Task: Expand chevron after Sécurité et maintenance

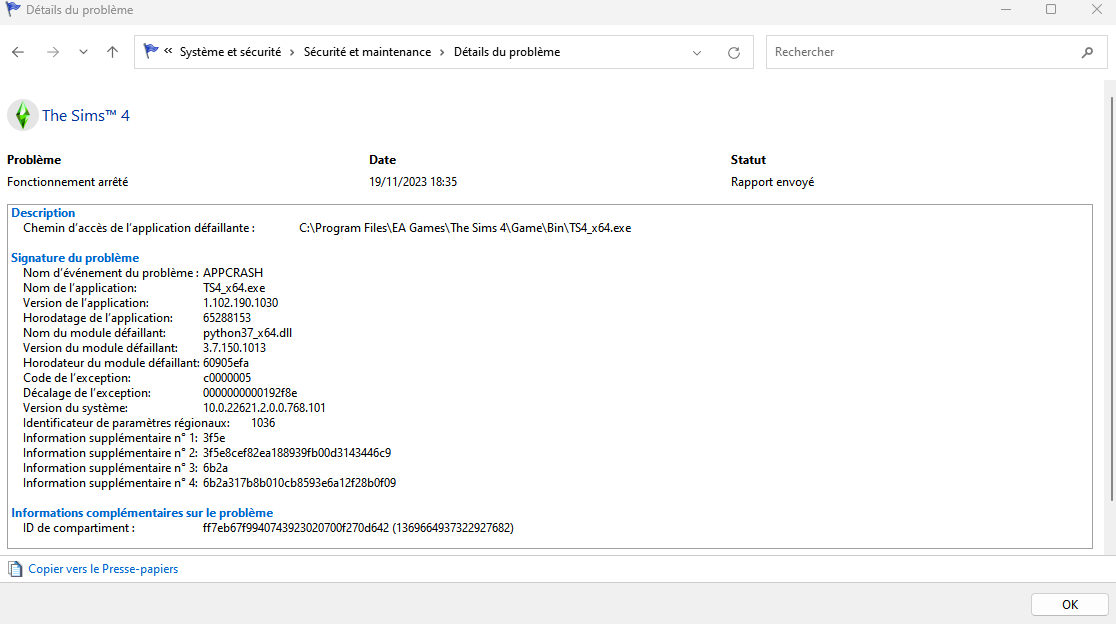Action: 442,52
